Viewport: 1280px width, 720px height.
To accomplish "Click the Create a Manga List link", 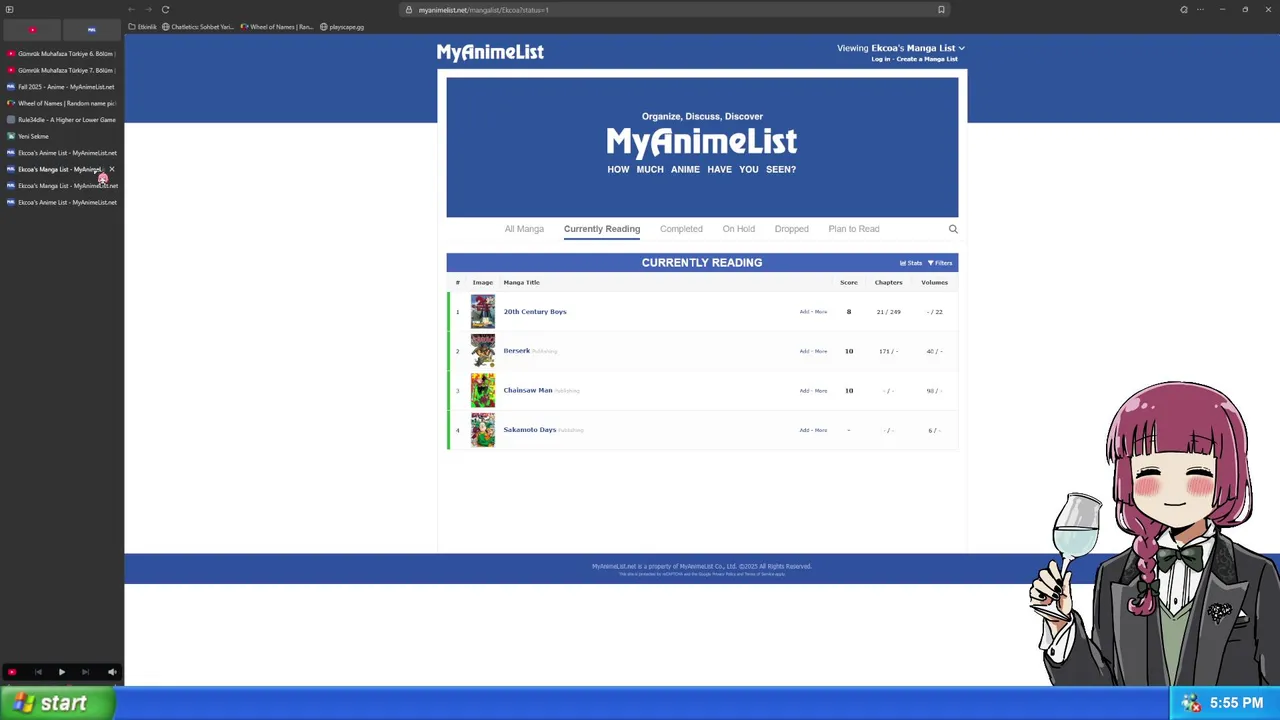I will pos(927,59).
